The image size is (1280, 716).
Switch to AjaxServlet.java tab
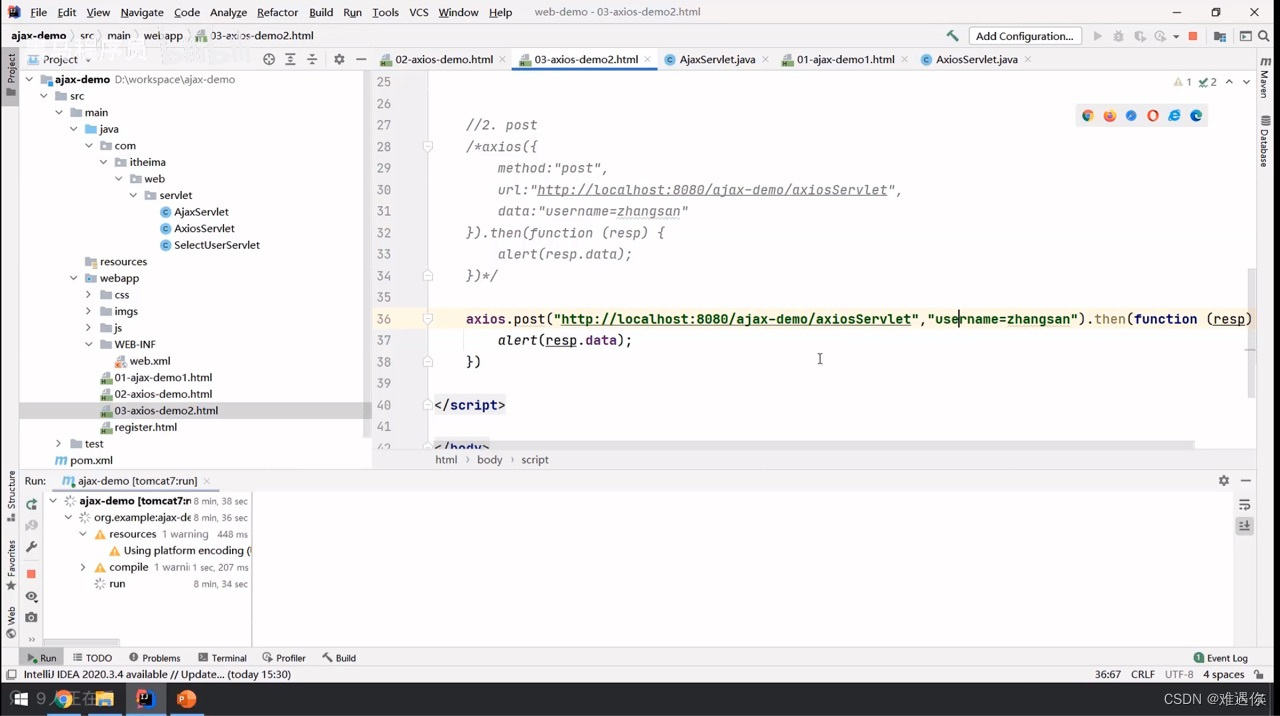coord(717,60)
